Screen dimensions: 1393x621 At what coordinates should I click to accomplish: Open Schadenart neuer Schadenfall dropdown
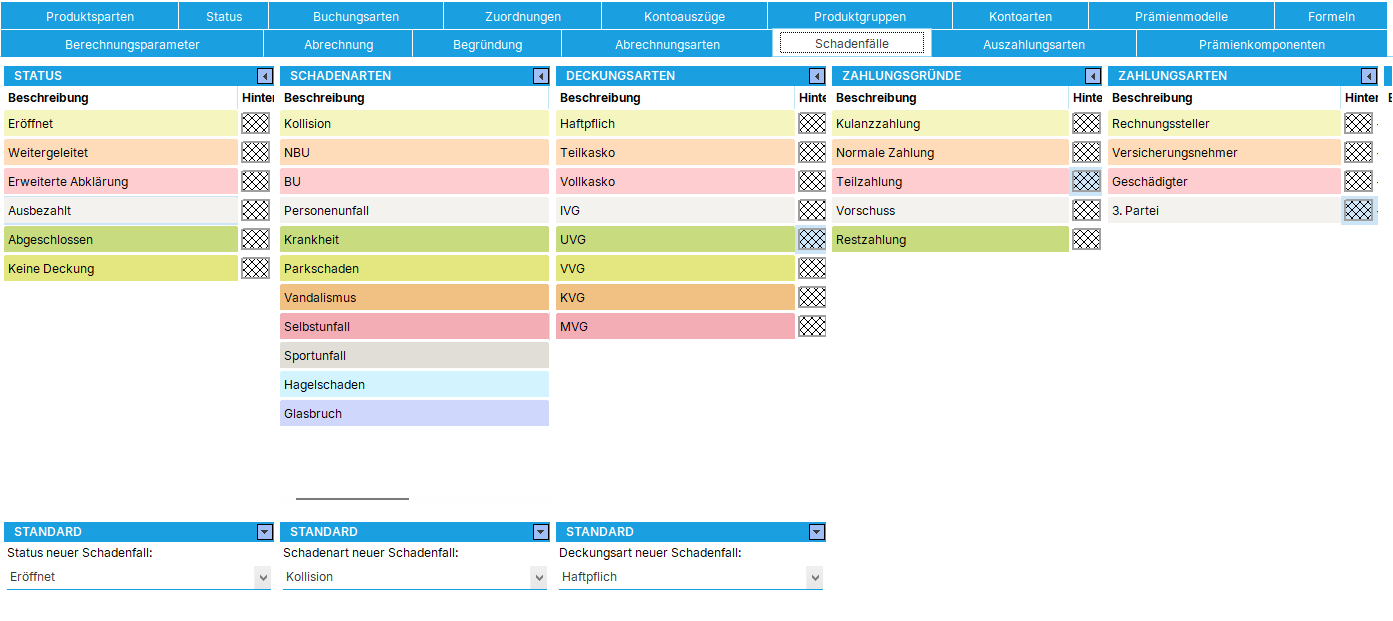pyautogui.click(x=539, y=577)
